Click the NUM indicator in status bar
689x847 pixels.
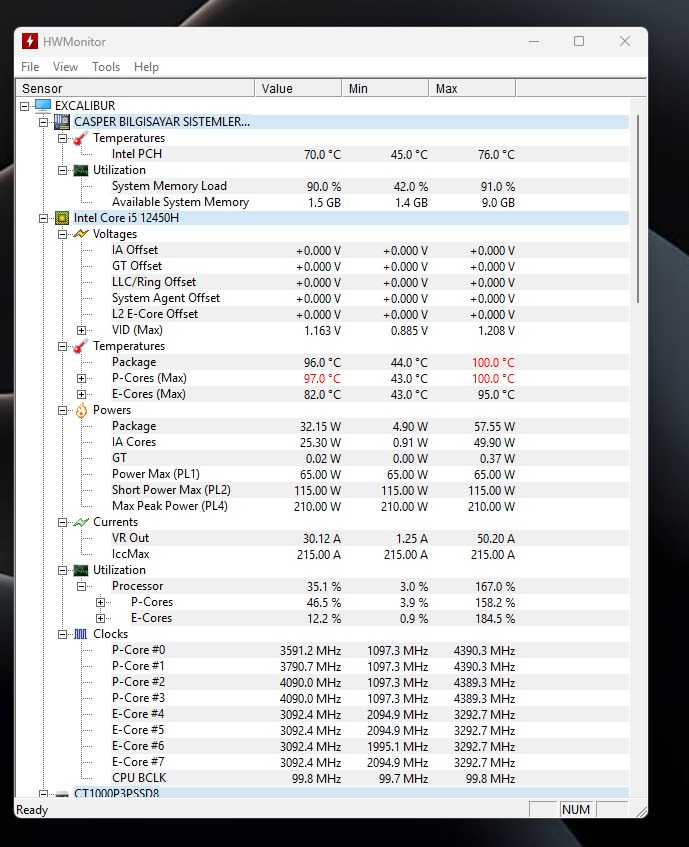(576, 809)
